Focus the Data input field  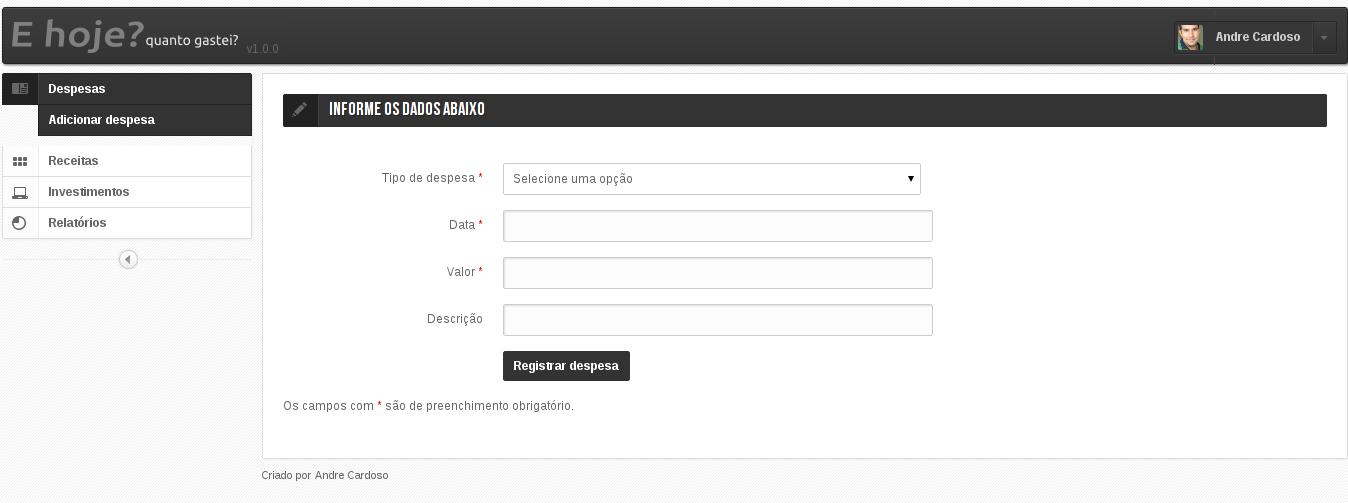718,226
